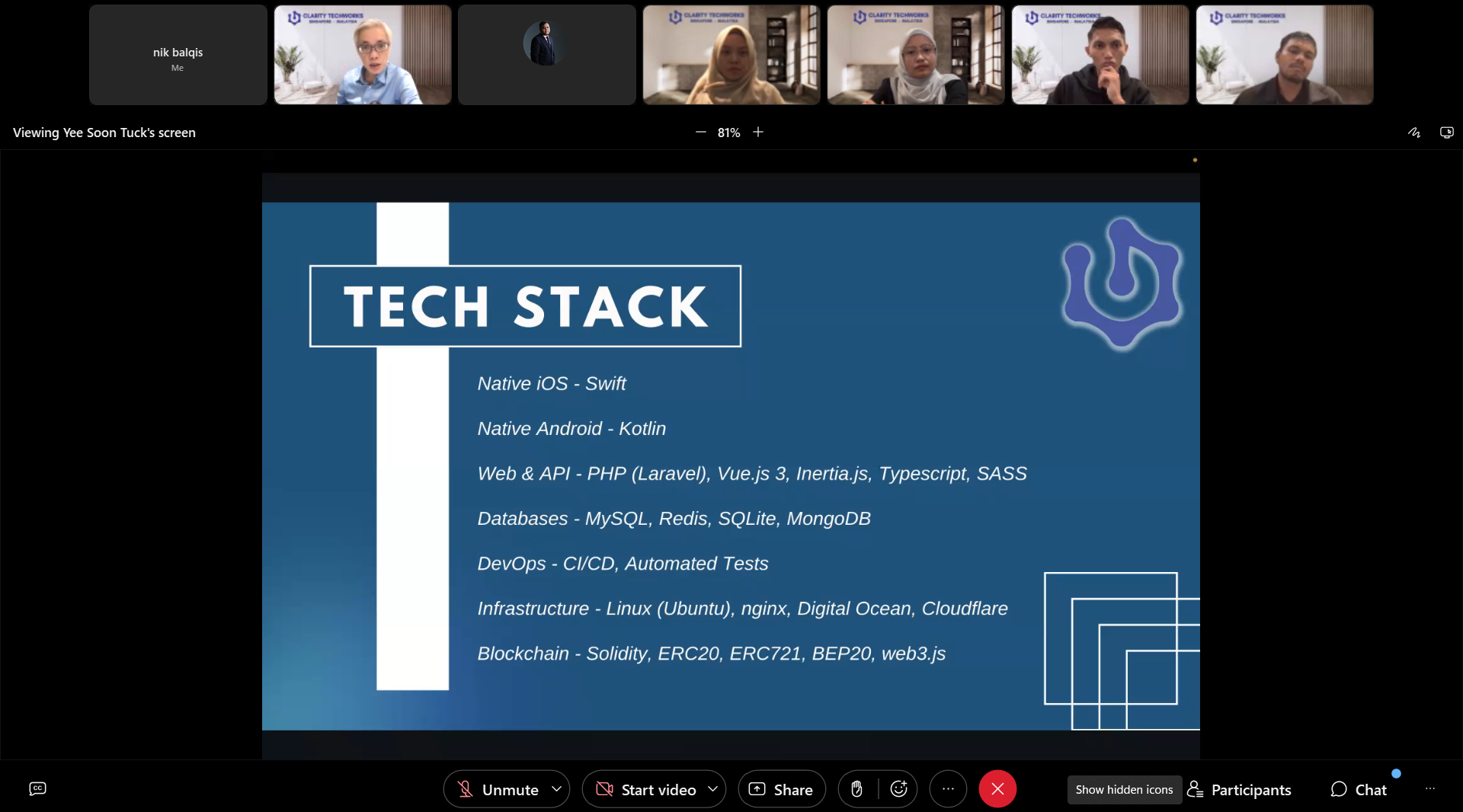This screenshot has height=812, width=1463.
Task: Click the 81% zoom level value
Action: tap(728, 133)
